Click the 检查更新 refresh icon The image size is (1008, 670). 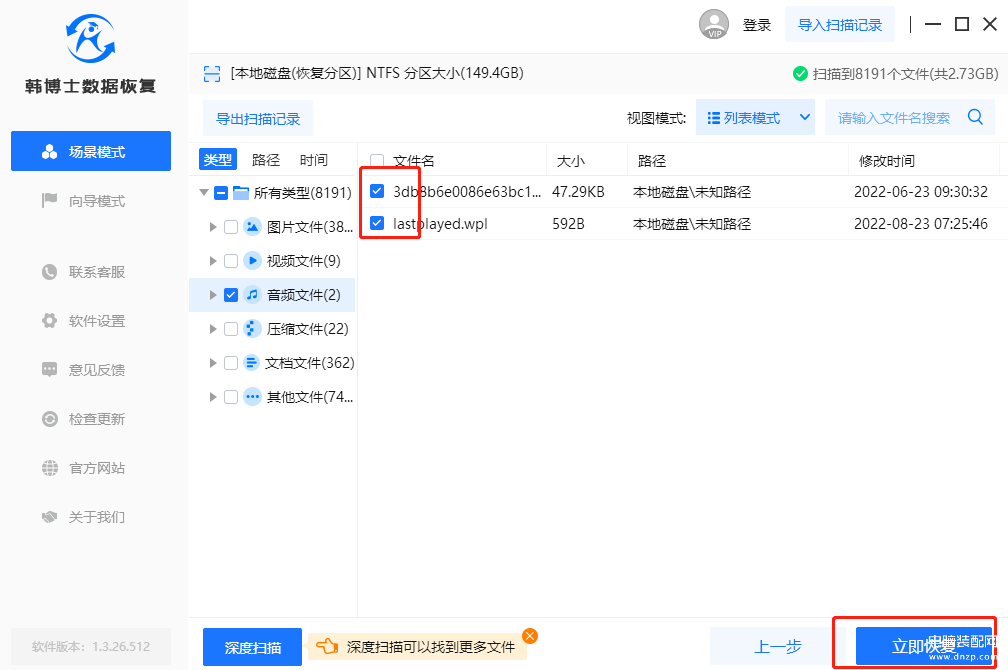pos(50,419)
